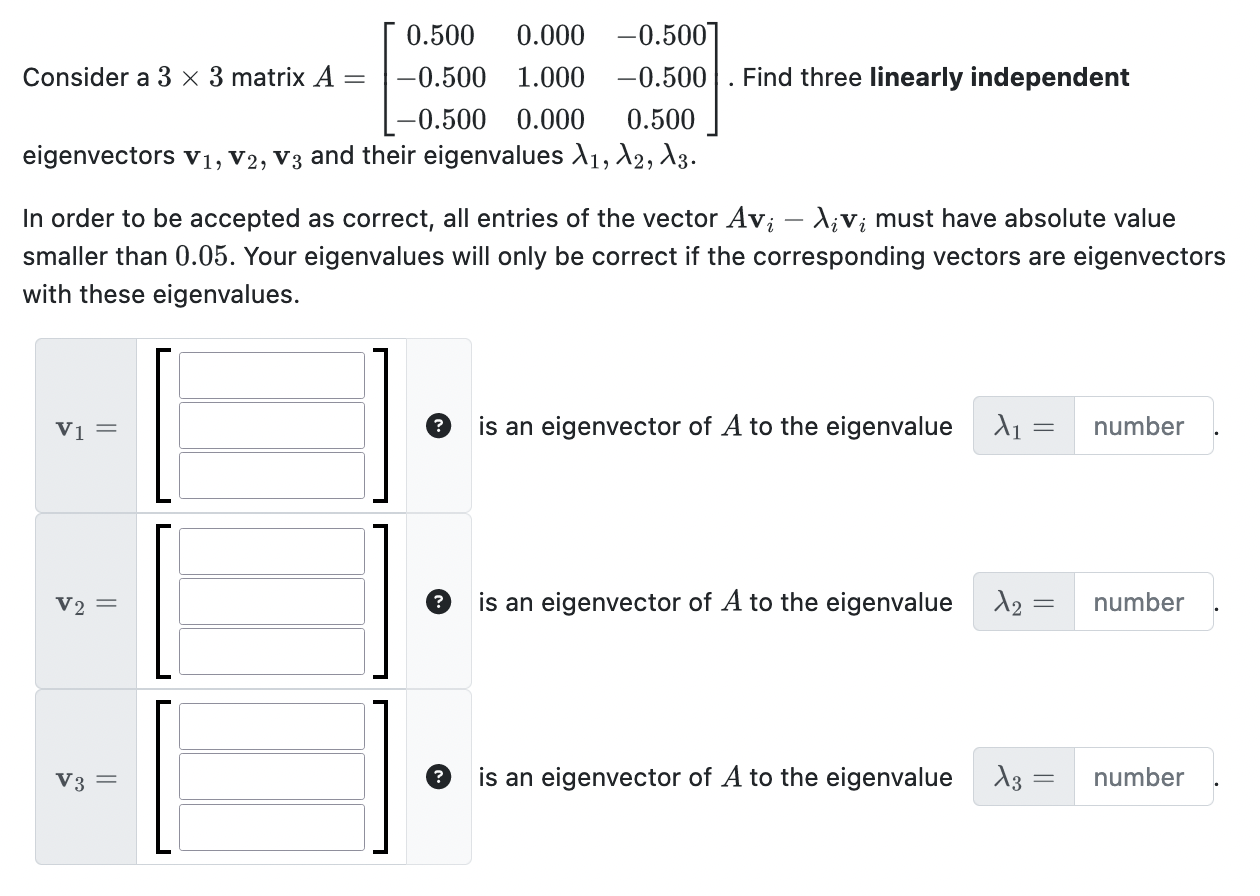Select the top entry box of vector v3
This screenshot has width=1260, height=896.
tap(271, 726)
